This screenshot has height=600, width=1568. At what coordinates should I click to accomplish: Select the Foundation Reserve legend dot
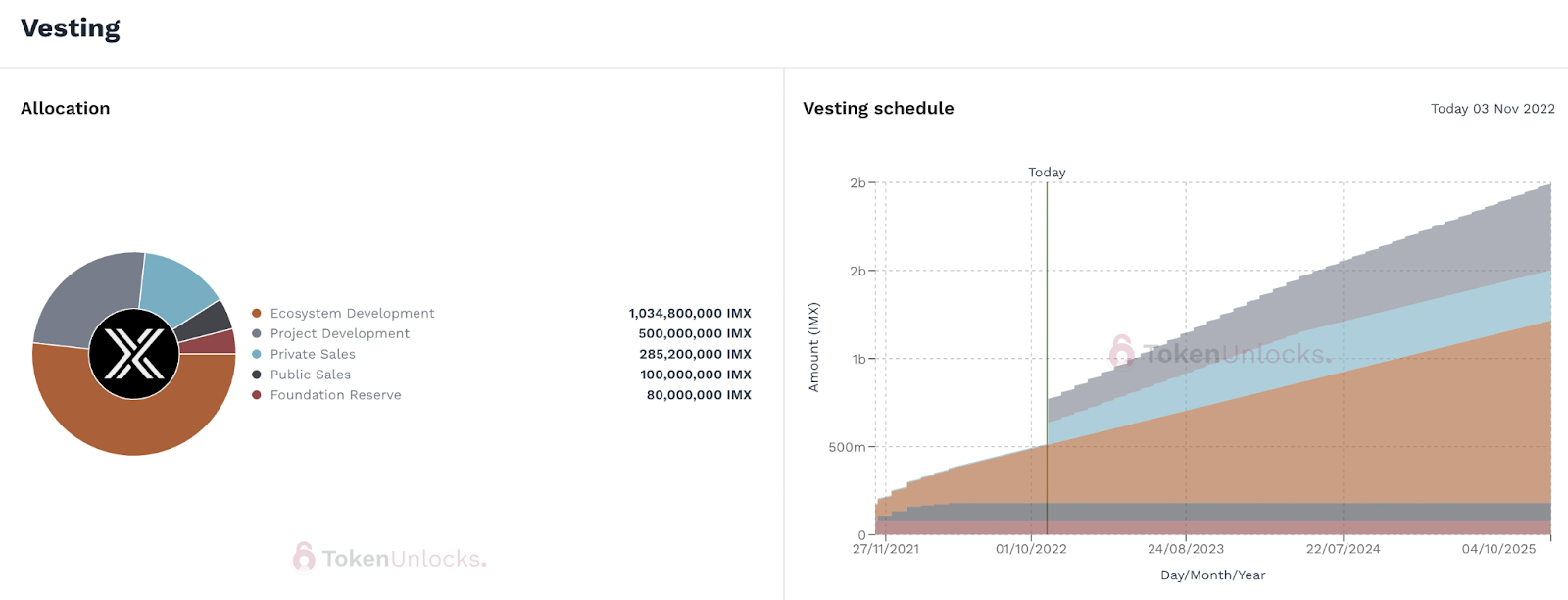coord(257,395)
